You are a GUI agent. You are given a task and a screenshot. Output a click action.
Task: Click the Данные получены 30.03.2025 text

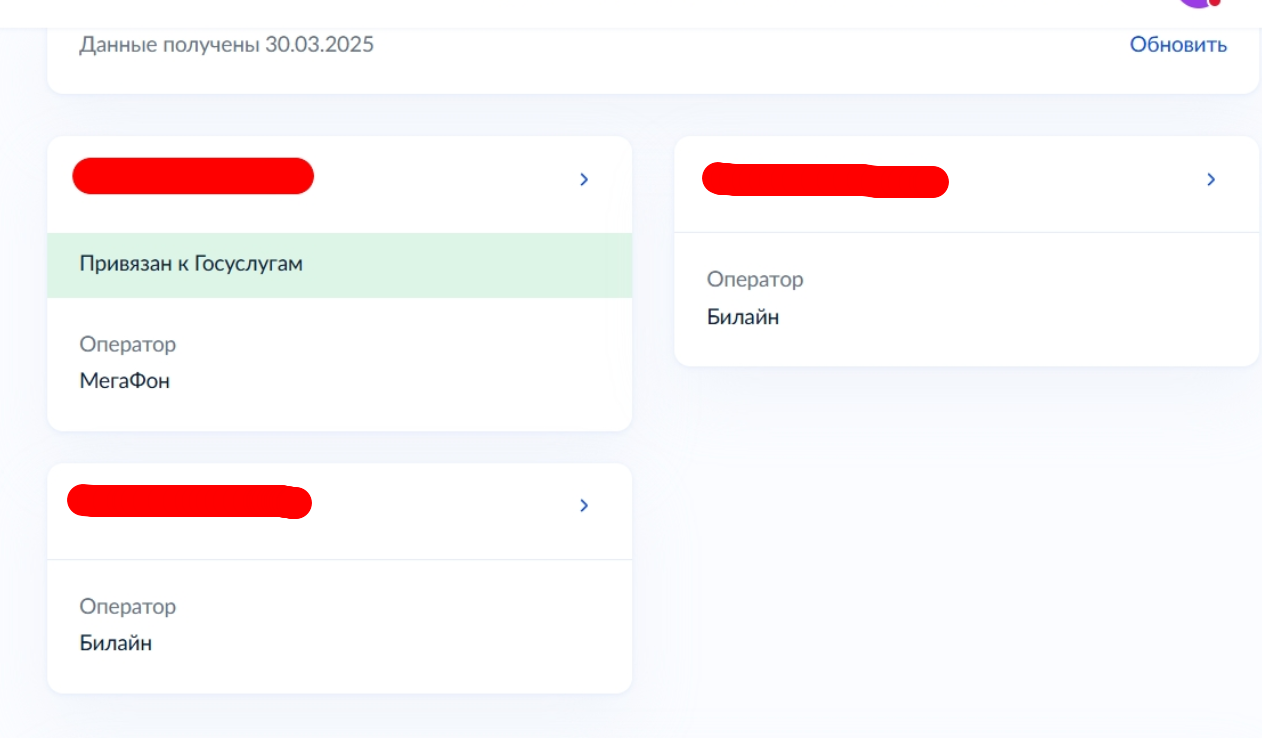tap(226, 45)
